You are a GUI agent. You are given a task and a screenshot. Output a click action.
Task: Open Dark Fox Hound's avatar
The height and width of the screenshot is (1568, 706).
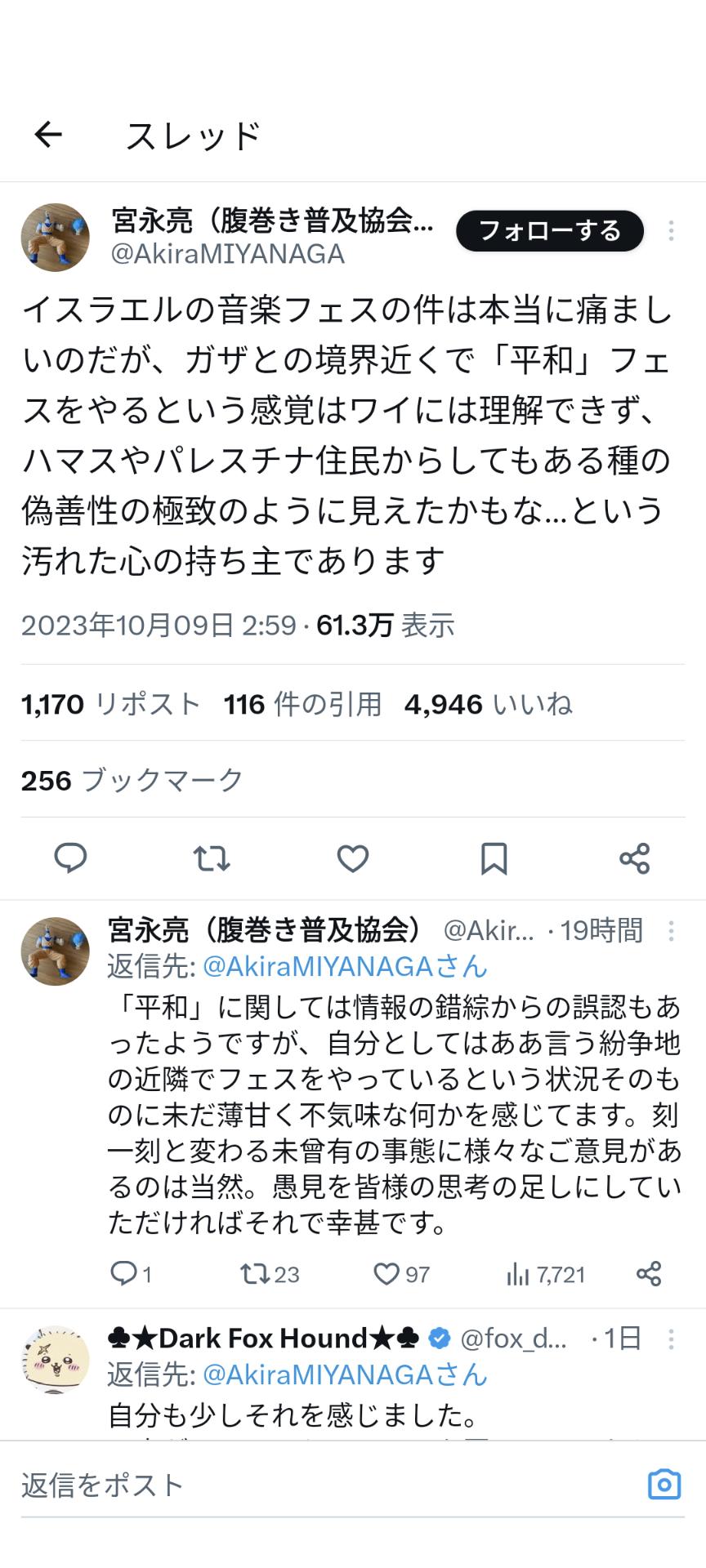tap(55, 1359)
